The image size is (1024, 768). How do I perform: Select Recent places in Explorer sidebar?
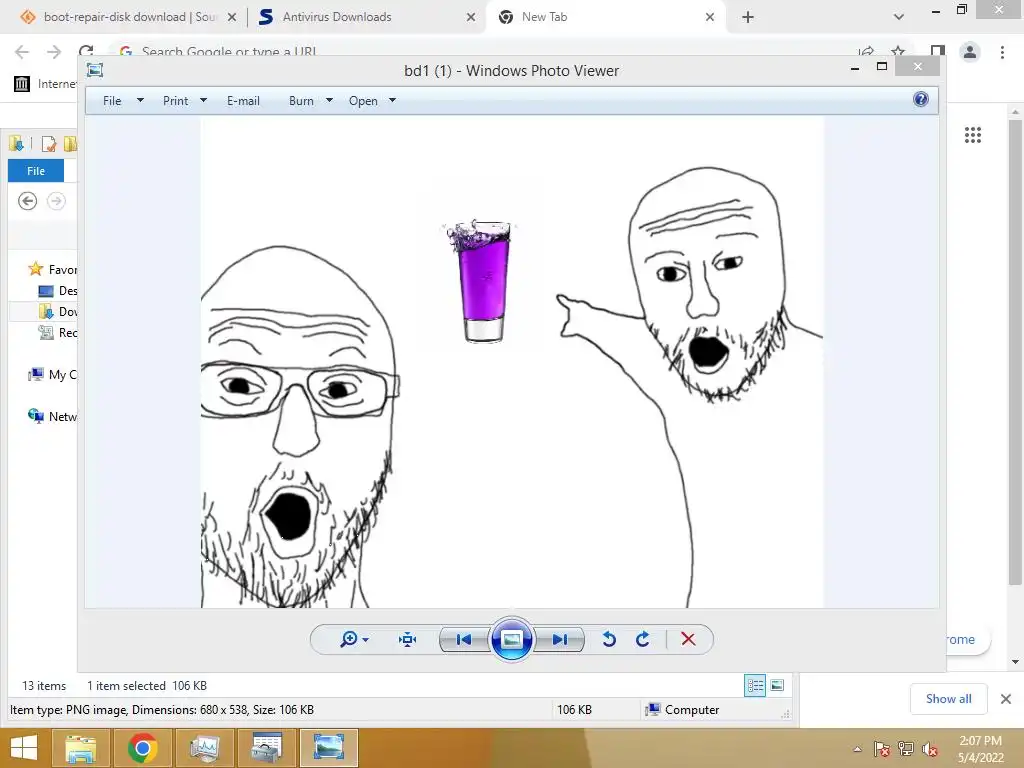(x=58, y=332)
